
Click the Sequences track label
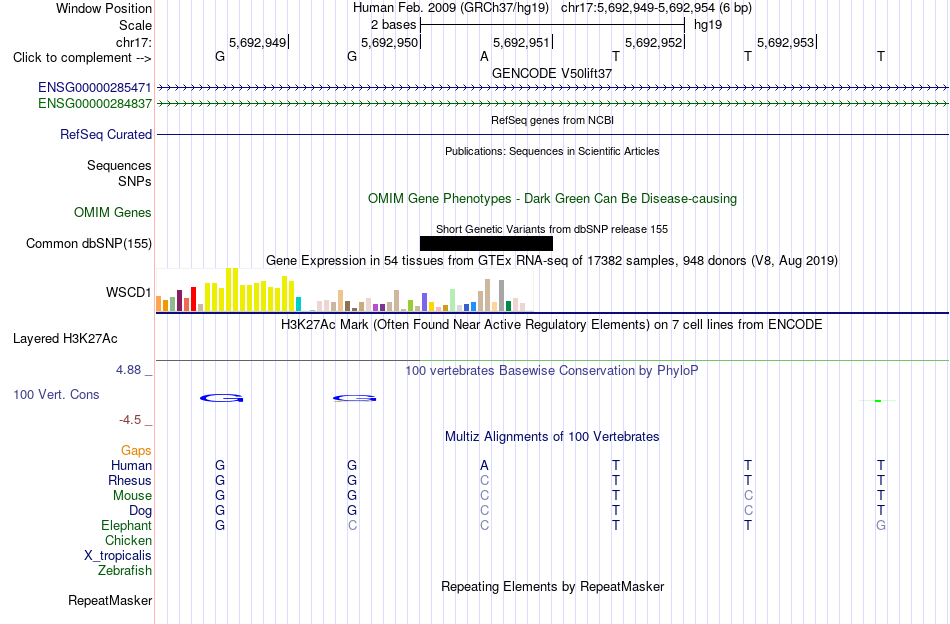(119, 165)
